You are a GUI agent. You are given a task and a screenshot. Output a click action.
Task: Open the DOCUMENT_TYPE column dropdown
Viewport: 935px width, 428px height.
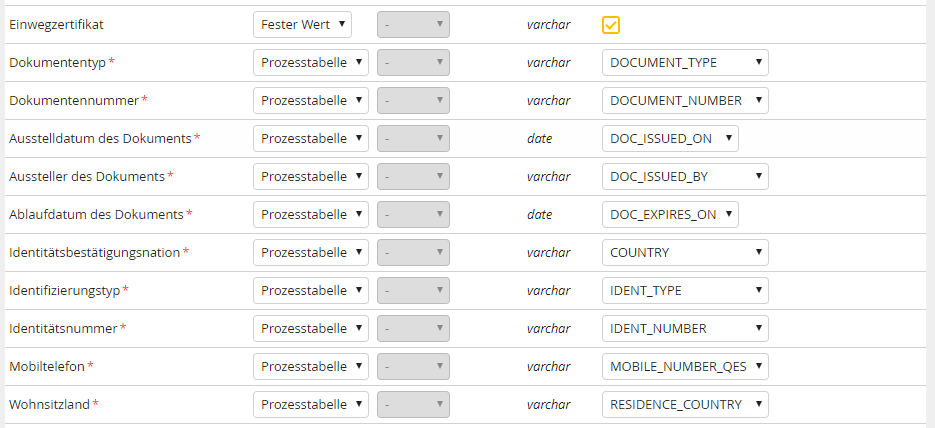685,63
